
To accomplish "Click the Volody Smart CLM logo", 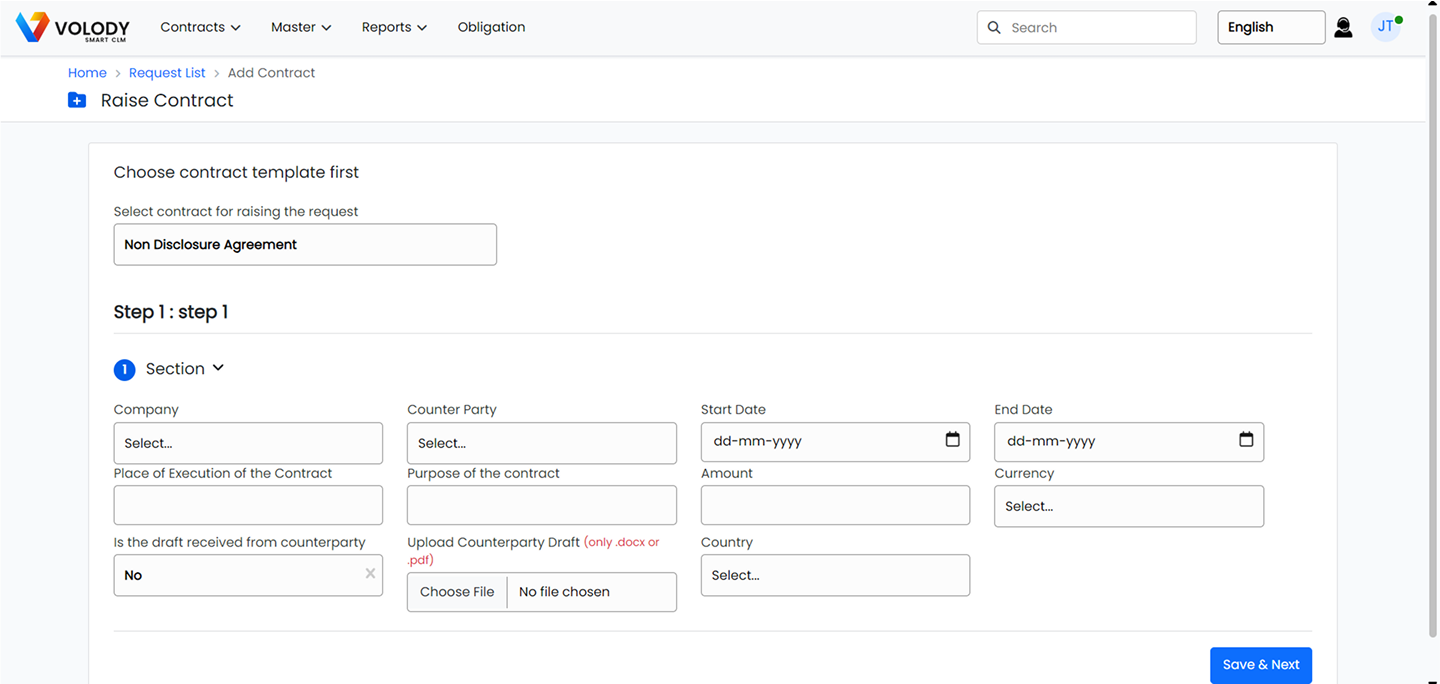I will [x=74, y=28].
